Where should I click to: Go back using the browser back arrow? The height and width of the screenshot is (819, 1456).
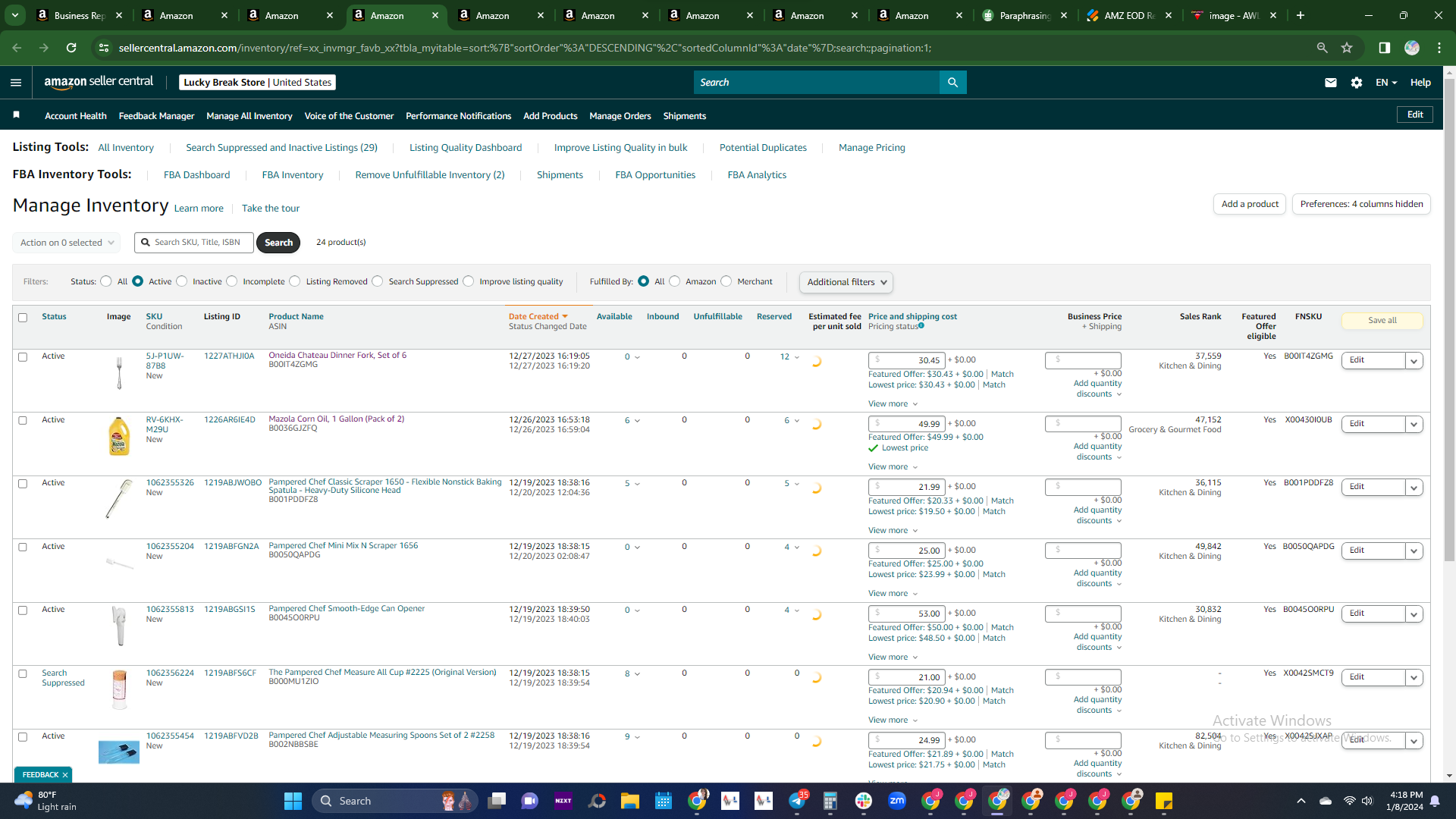point(17,48)
